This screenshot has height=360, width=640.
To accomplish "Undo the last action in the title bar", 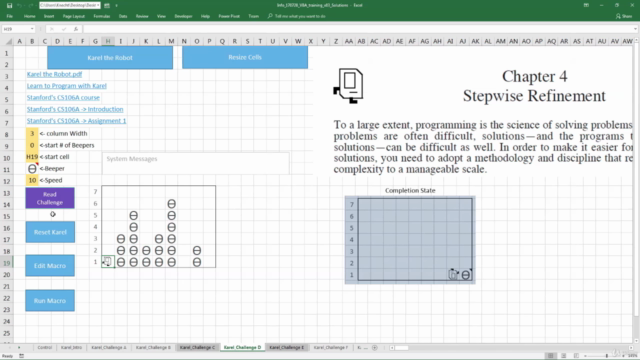I will [x=19, y=5].
